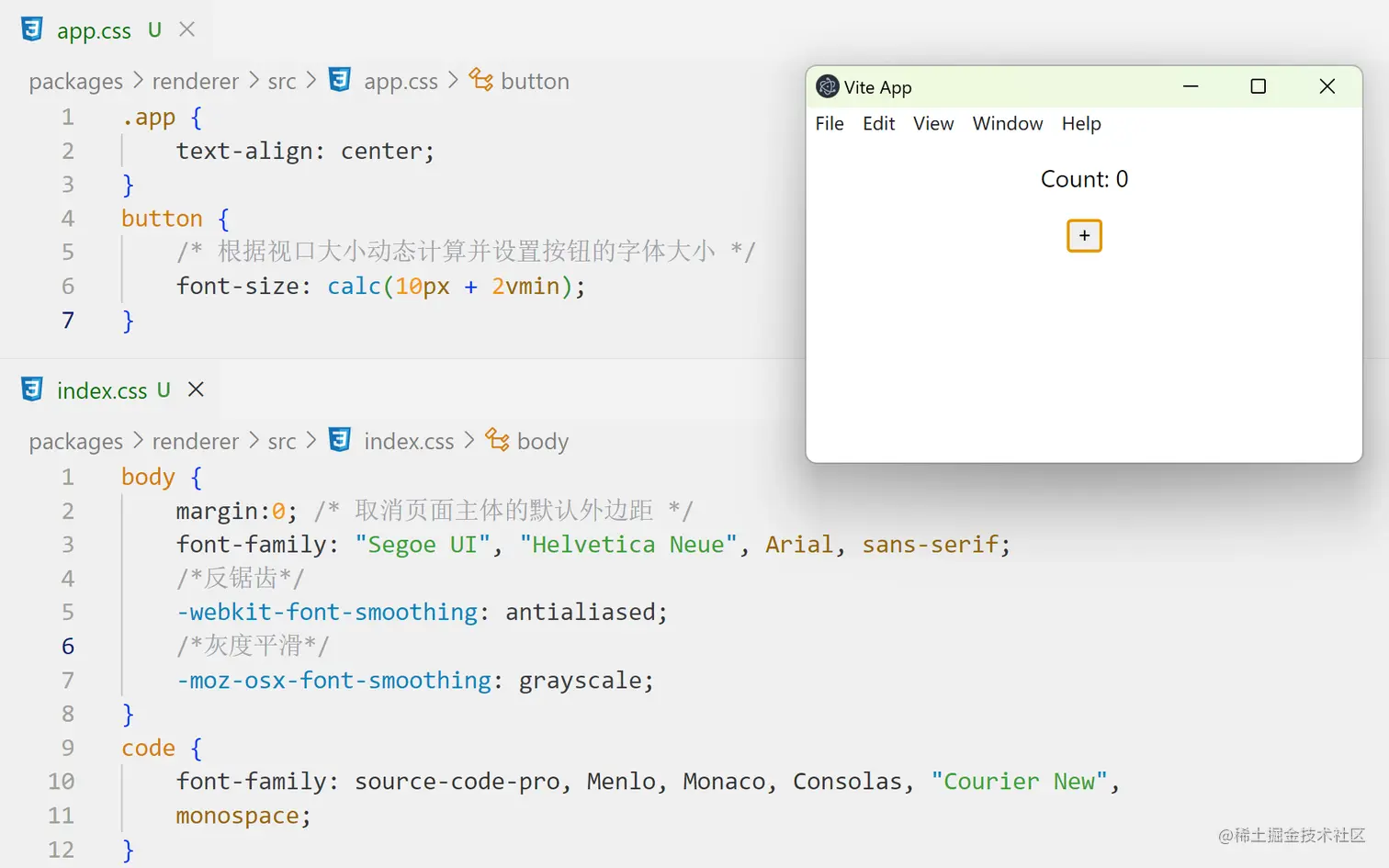
Task: Open the Window menu in Vite App
Action: [x=1008, y=123]
